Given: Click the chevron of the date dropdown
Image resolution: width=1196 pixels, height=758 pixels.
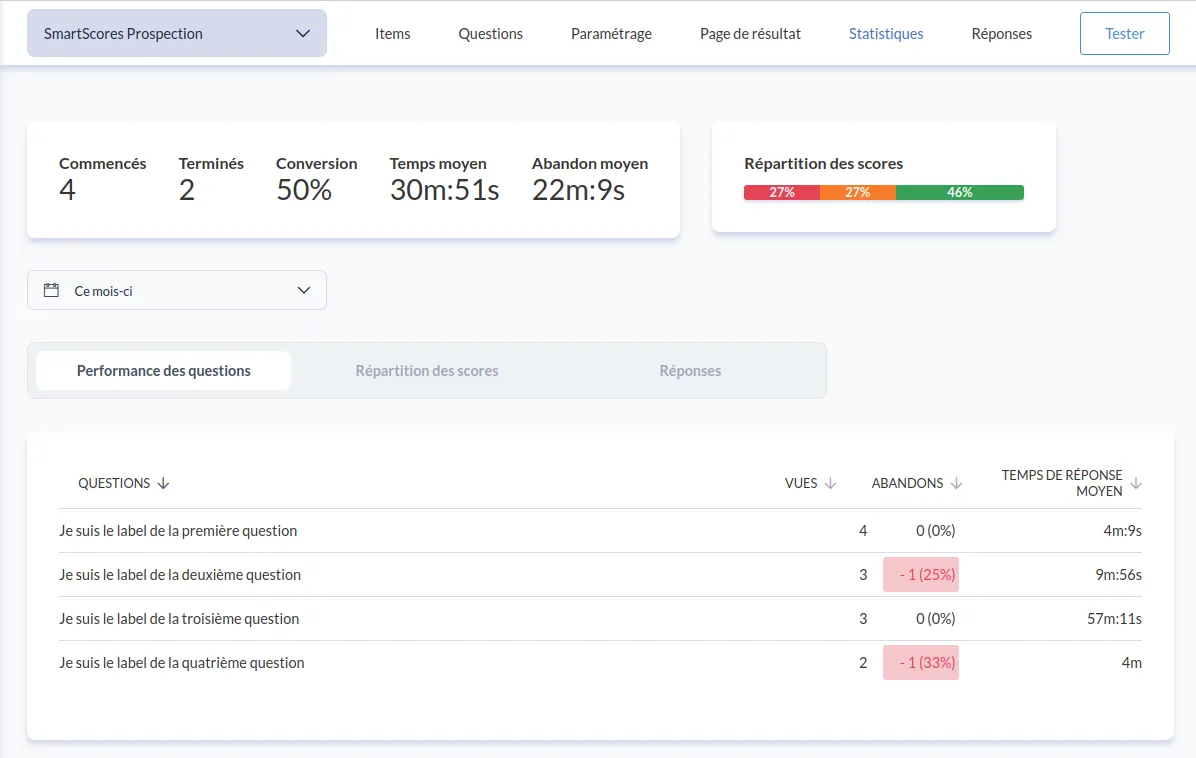Looking at the screenshot, I should (x=304, y=290).
